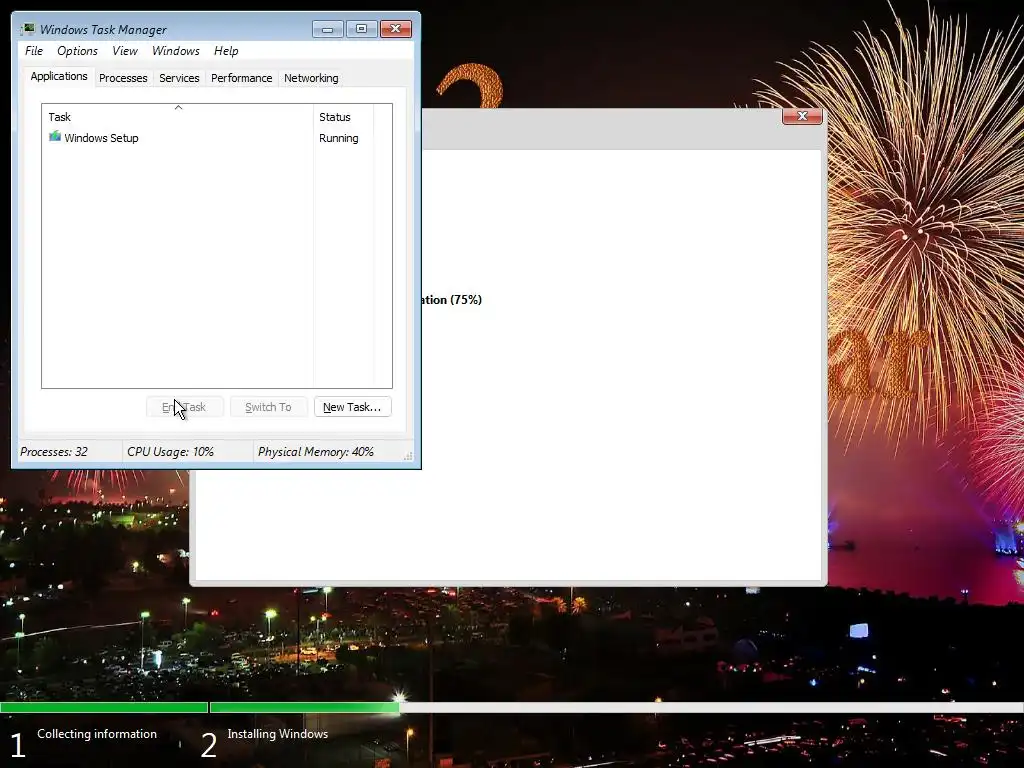
Task: Minimize the Windows Task Manager window
Action: 327,29
